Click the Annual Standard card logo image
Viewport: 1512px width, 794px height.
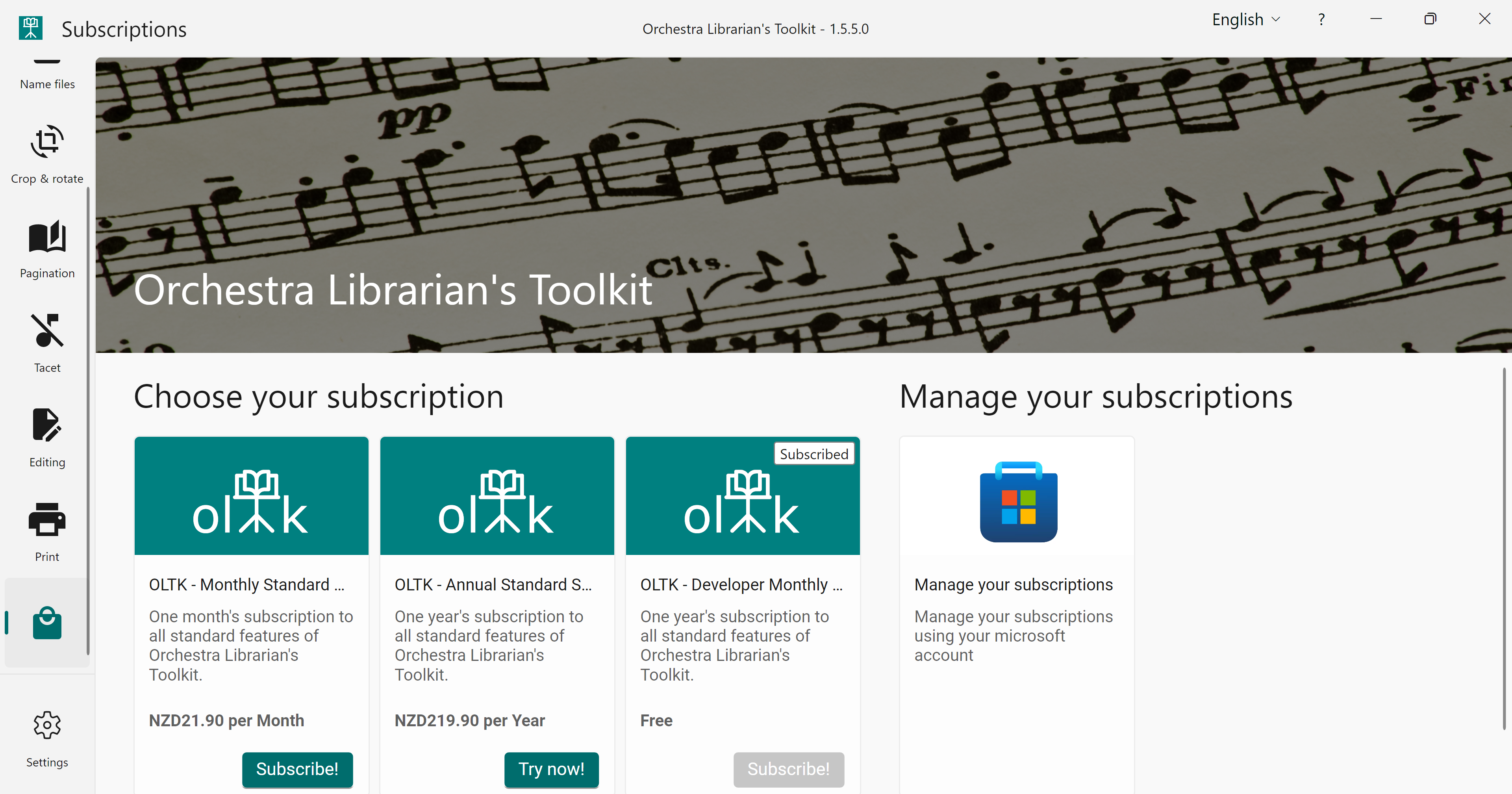point(497,496)
